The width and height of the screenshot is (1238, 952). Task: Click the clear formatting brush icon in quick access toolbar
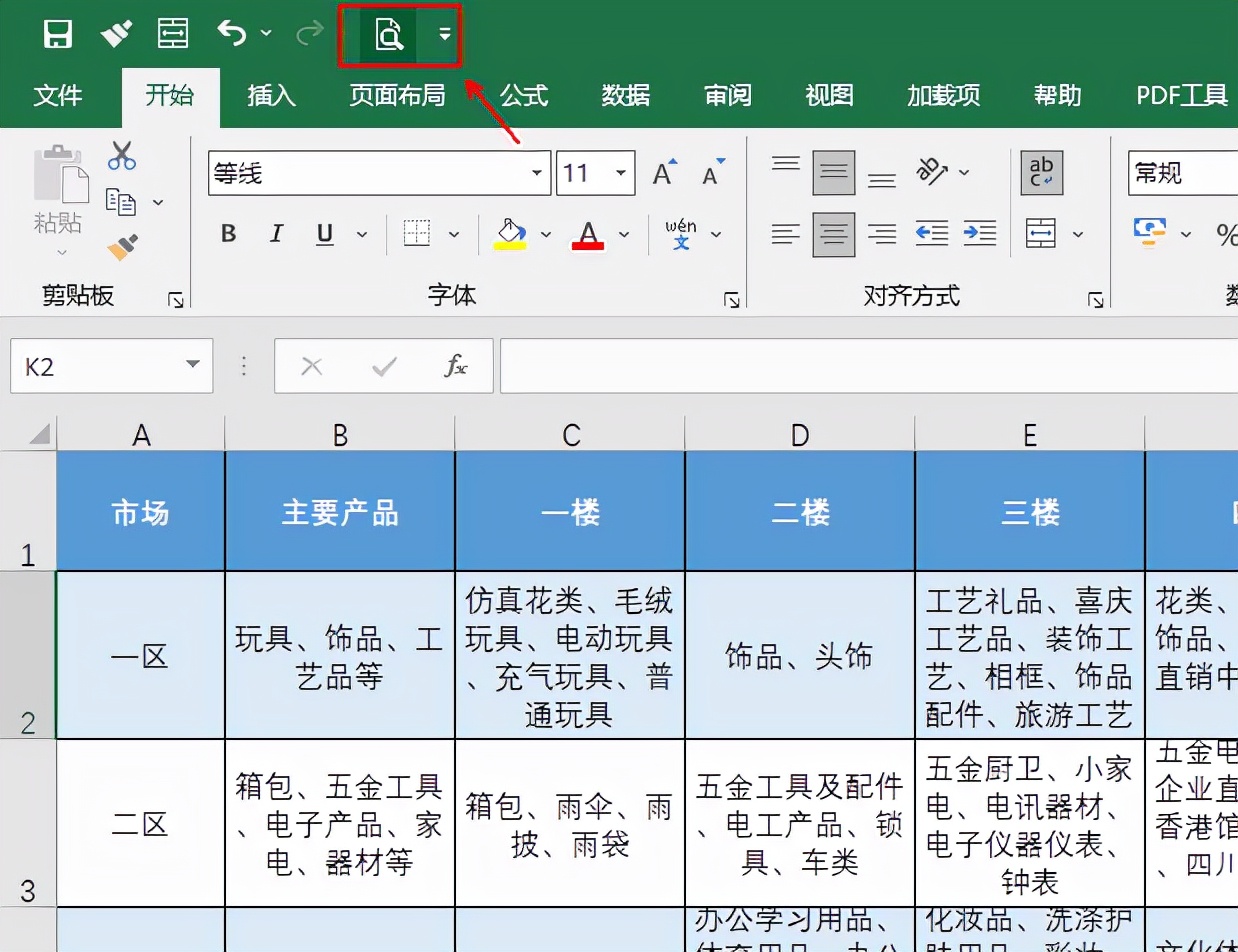(116, 35)
